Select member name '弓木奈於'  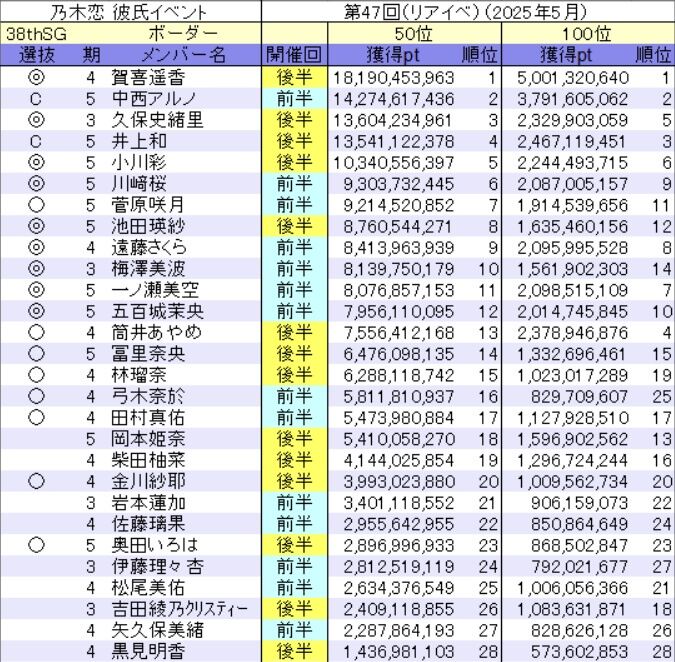tap(148, 396)
